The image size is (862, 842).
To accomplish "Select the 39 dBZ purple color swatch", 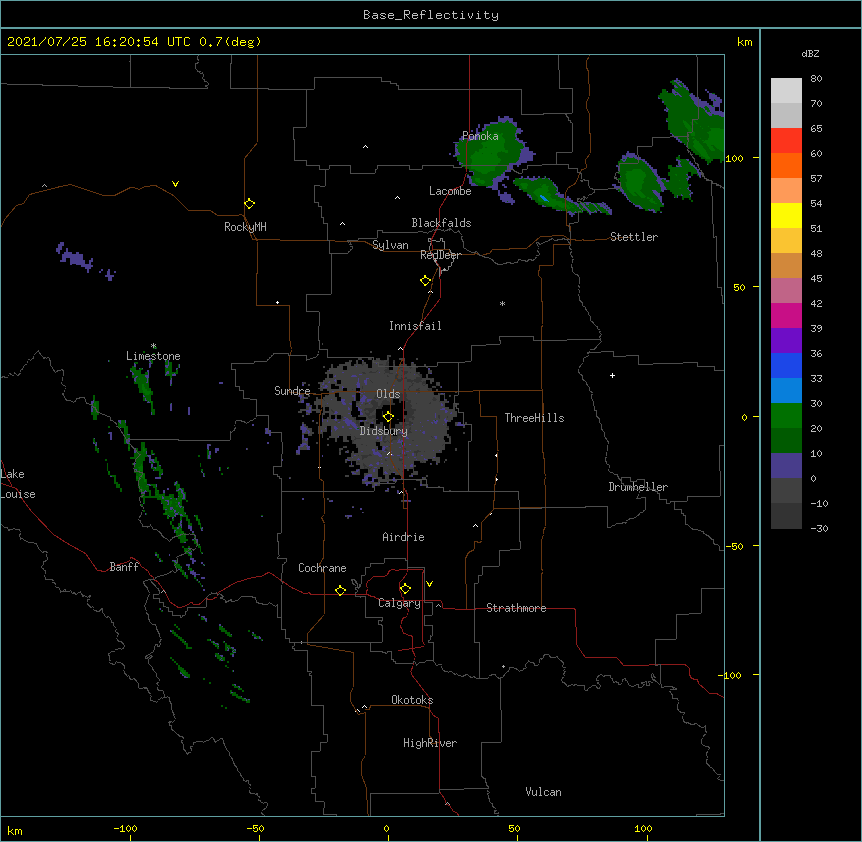I will (786, 340).
